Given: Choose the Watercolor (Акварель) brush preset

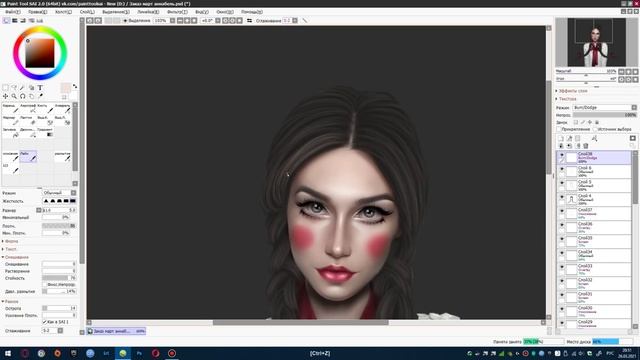Looking at the screenshot, I should click(63, 108).
